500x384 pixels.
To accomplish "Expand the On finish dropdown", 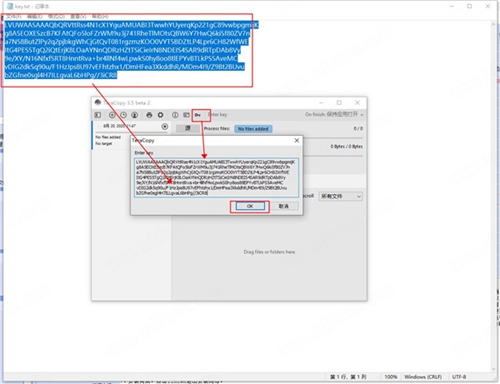I will pyautogui.click(x=334, y=114).
